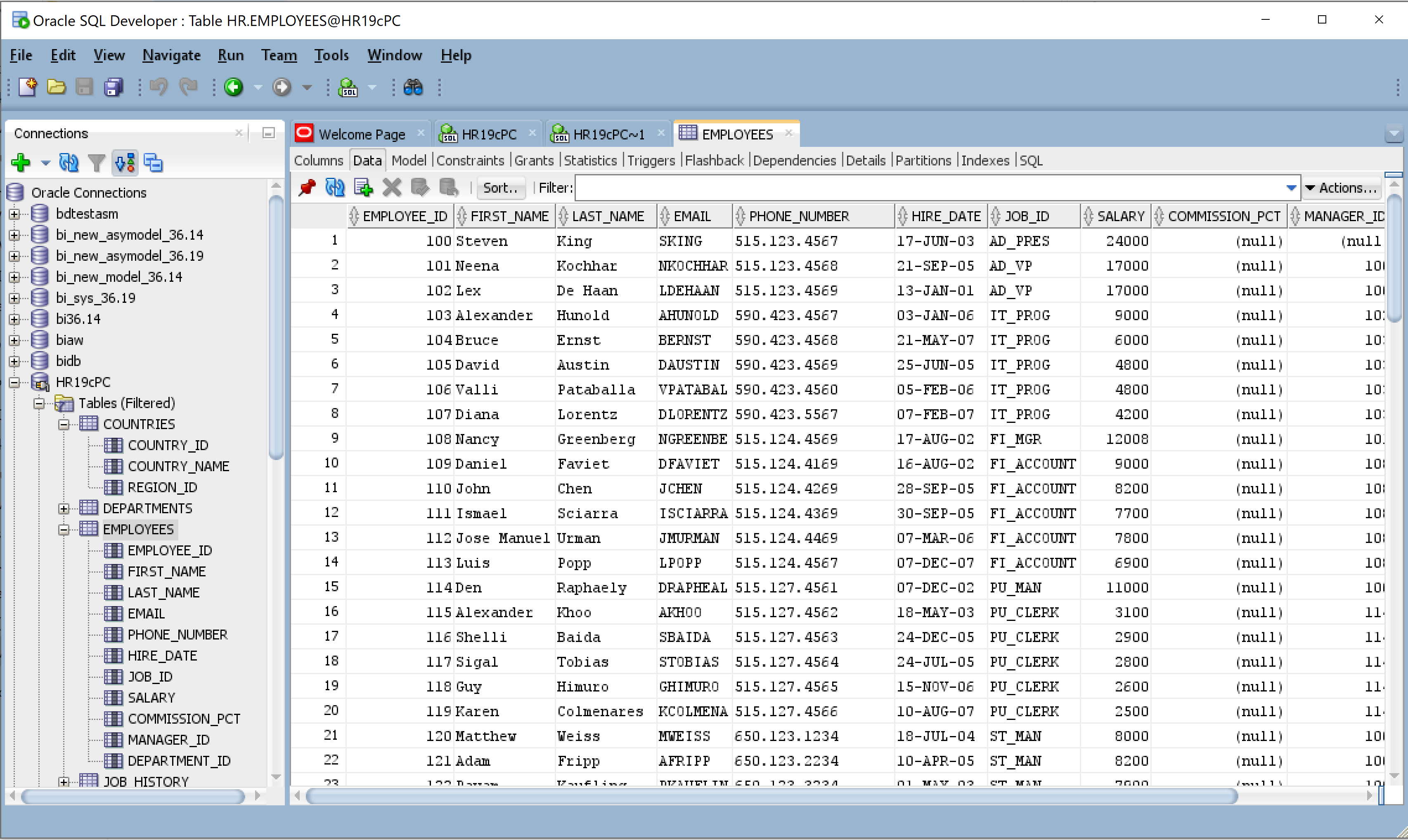This screenshot has width=1408, height=840.
Task: Click the Freeze View pin icon
Action: (x=307, y=187)
